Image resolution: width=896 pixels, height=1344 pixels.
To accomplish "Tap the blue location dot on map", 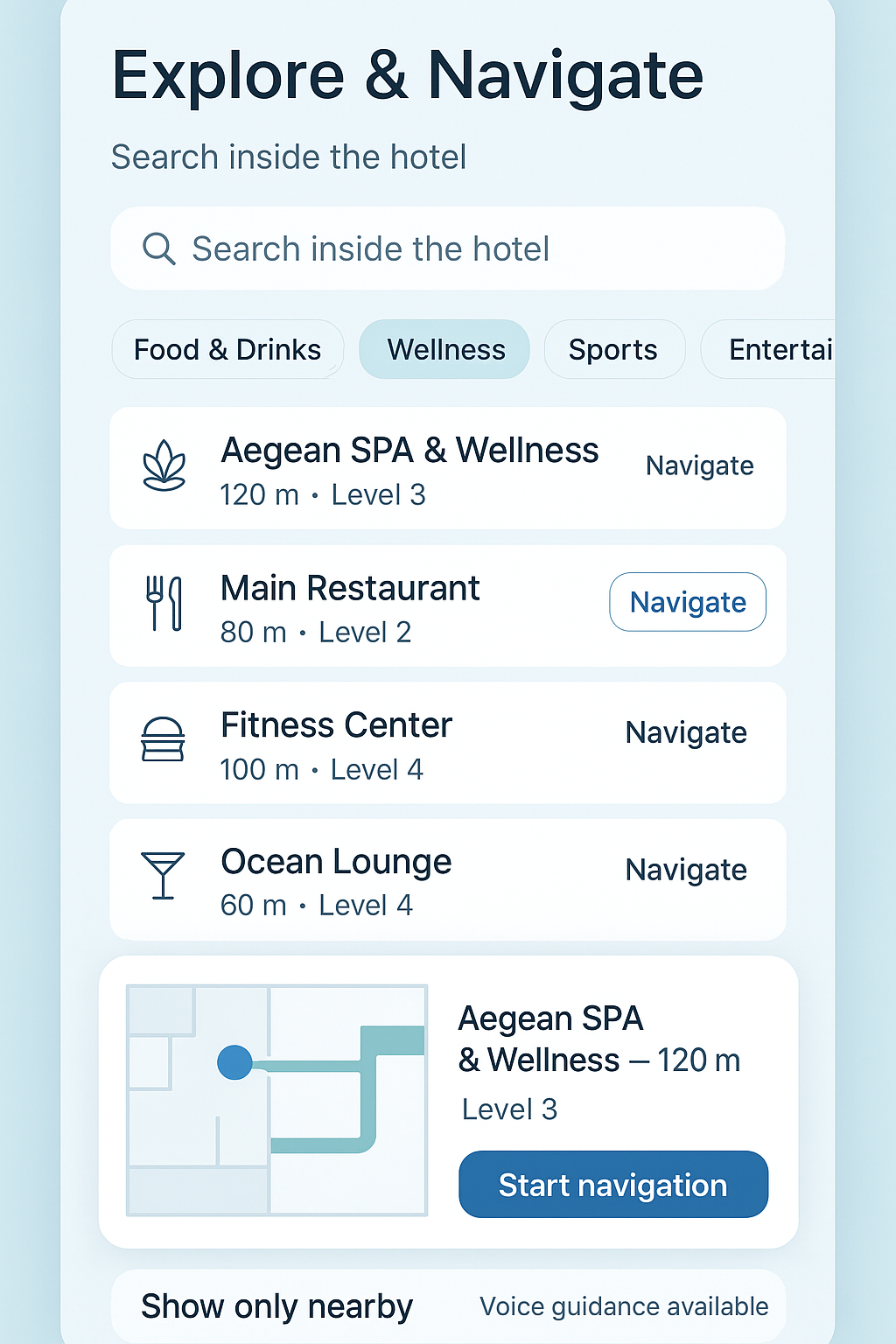I will pos(234,1062).
